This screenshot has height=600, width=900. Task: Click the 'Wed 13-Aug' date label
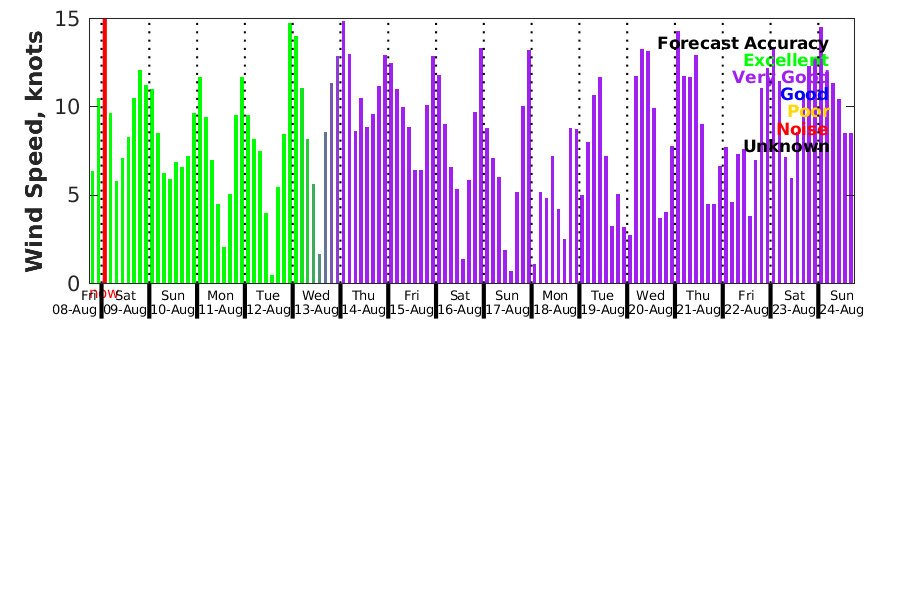[x=316, y=303]
